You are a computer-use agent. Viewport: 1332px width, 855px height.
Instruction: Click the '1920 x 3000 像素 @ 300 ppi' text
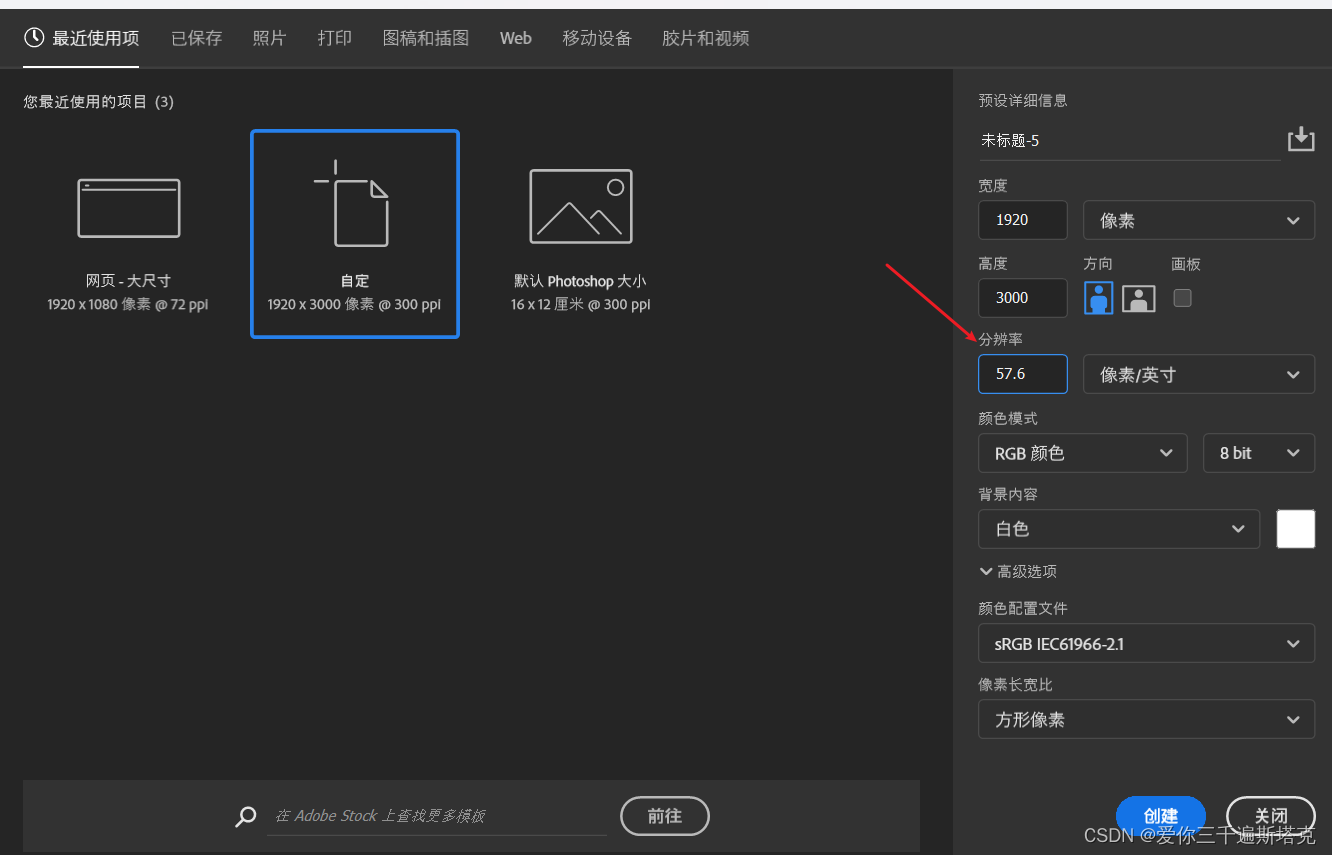[354, 304]
